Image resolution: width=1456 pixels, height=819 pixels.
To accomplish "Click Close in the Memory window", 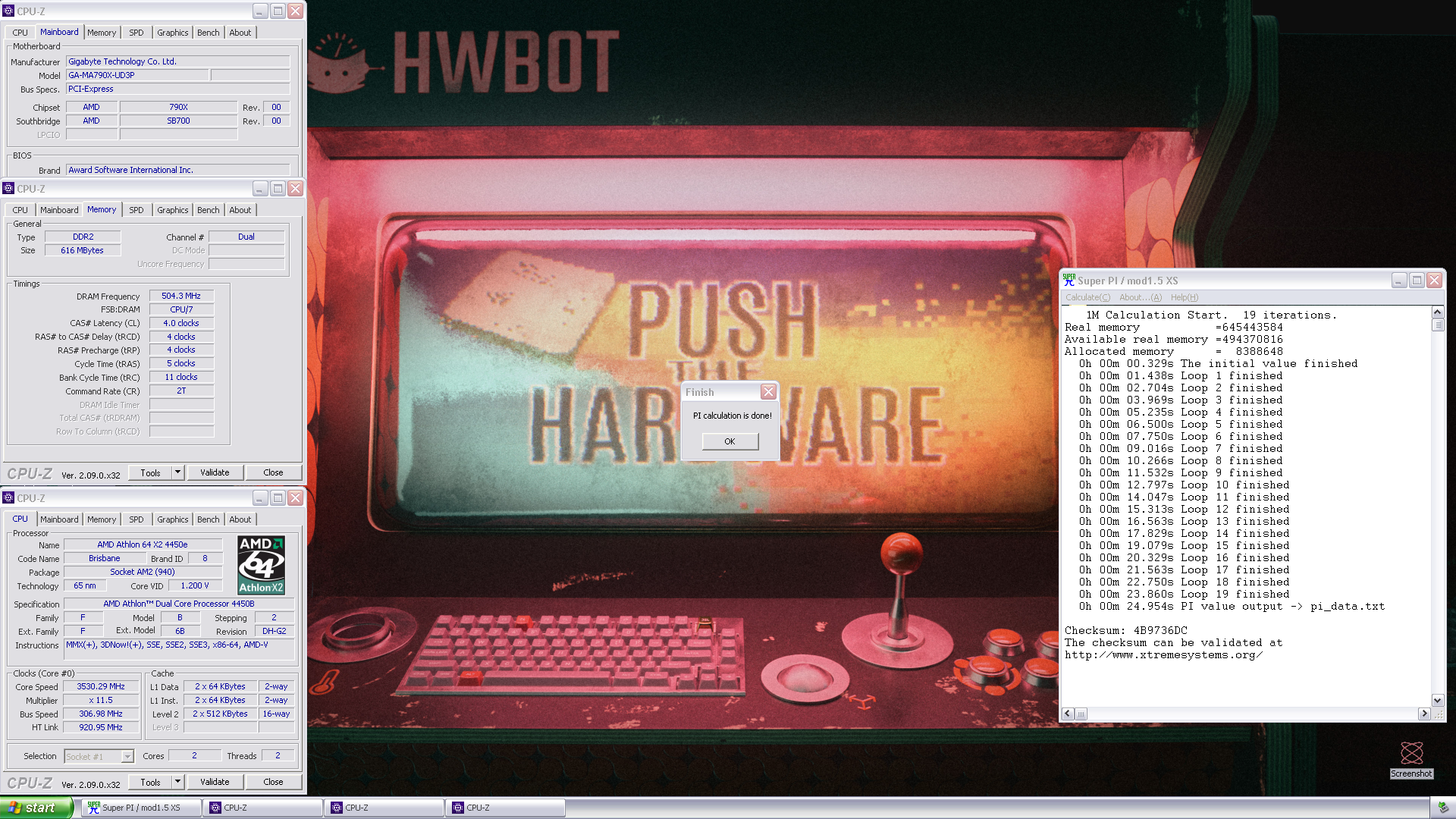I will point(273,472).
